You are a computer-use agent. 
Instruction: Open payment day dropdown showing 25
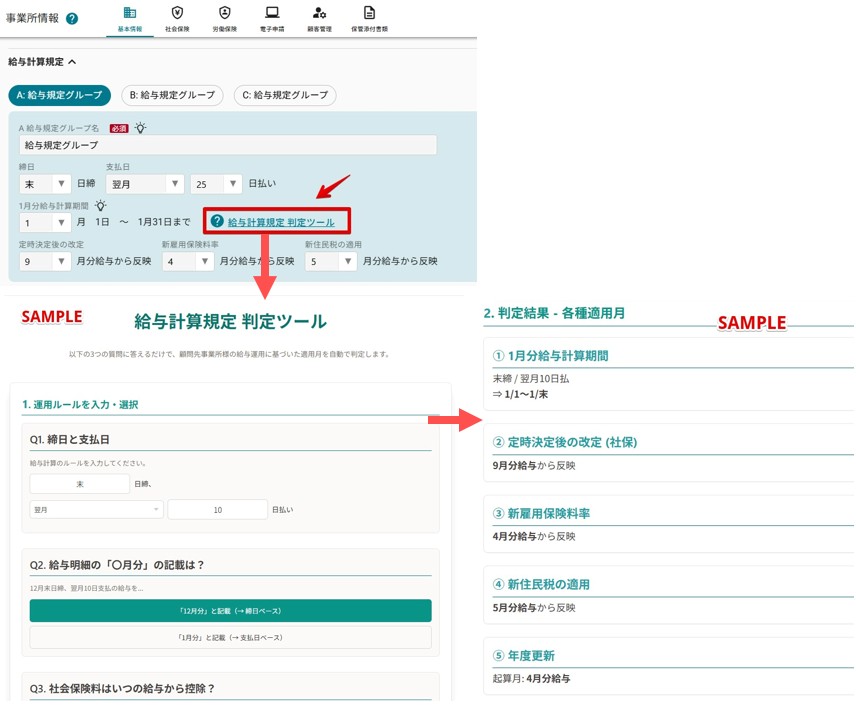(216, 184)
